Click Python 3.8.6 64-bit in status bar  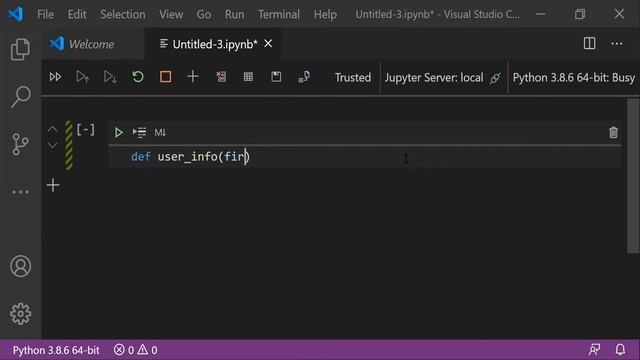click(x=56, y=350)
